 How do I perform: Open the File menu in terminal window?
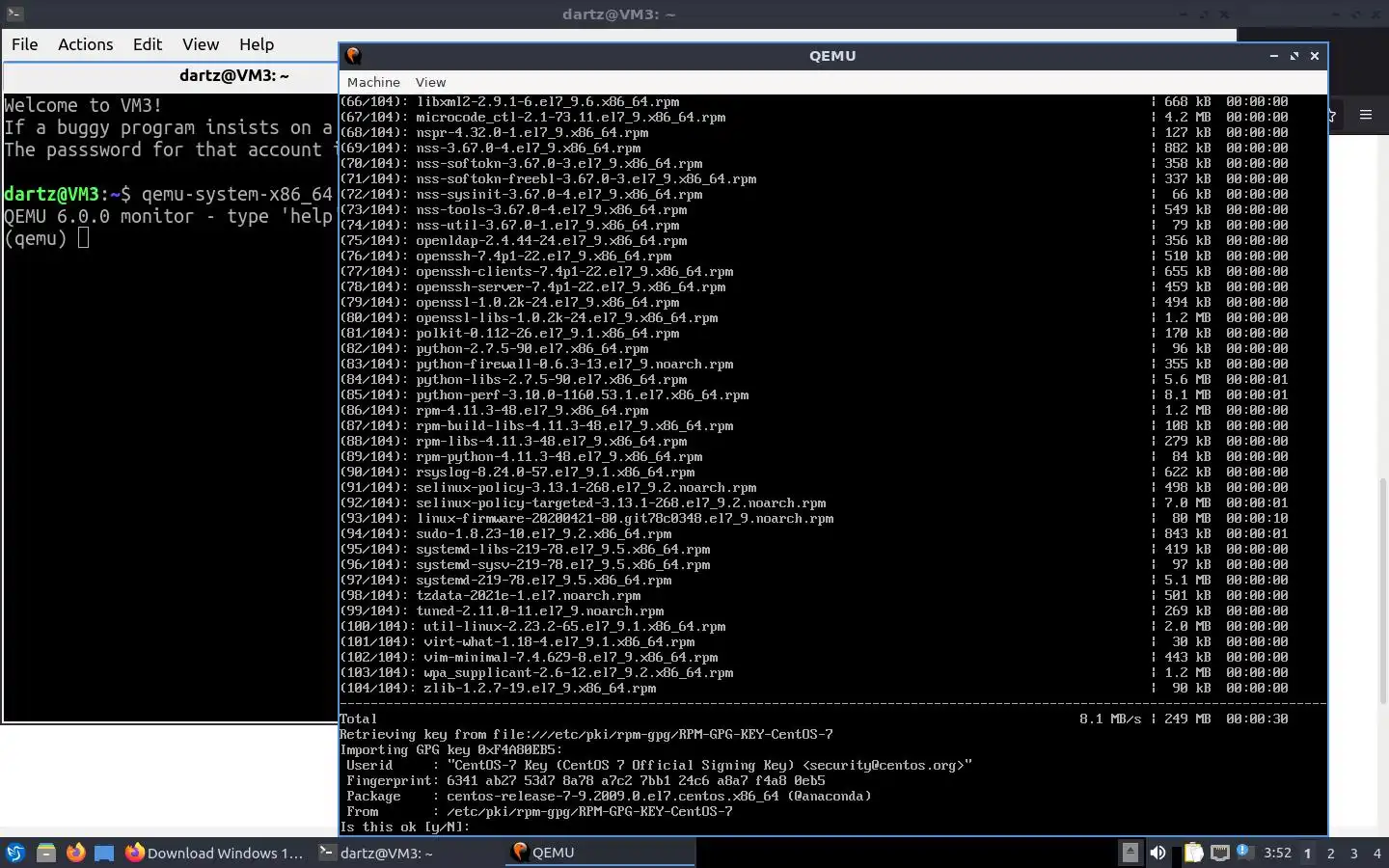[x=25, y=44]
